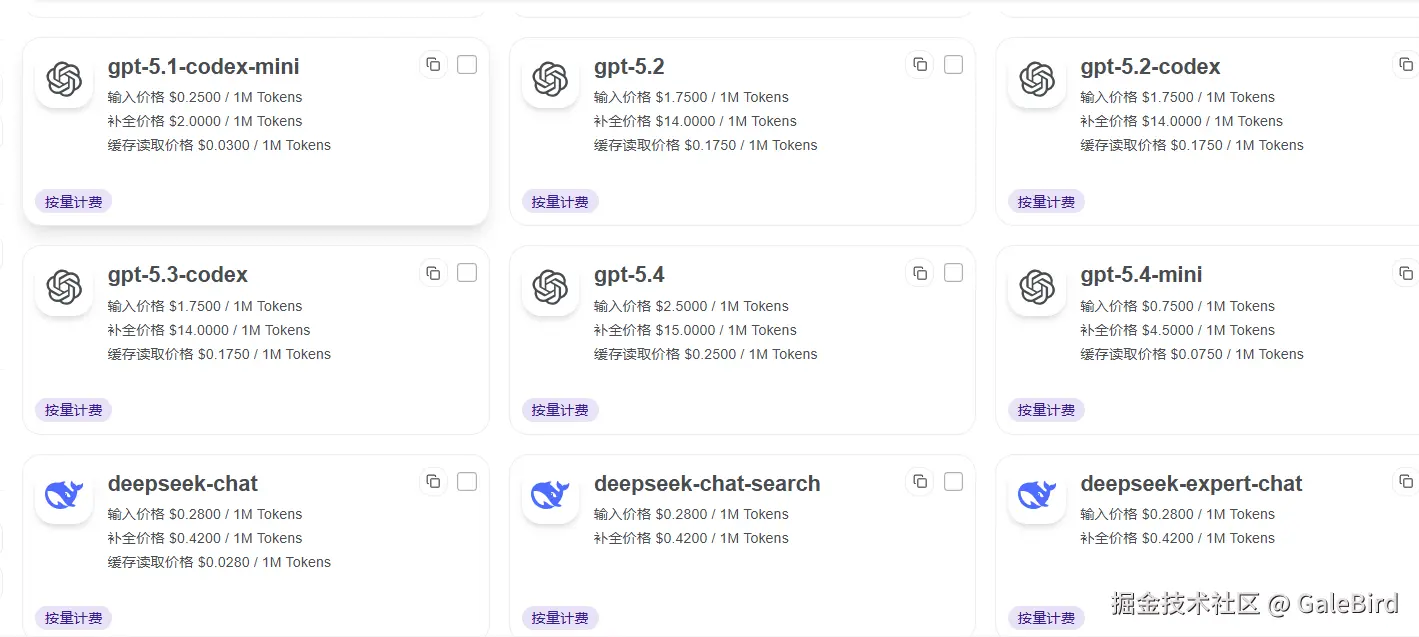
Task: Select gpt-5.3-codex completion price $14.0000 line
Action: 209,330
